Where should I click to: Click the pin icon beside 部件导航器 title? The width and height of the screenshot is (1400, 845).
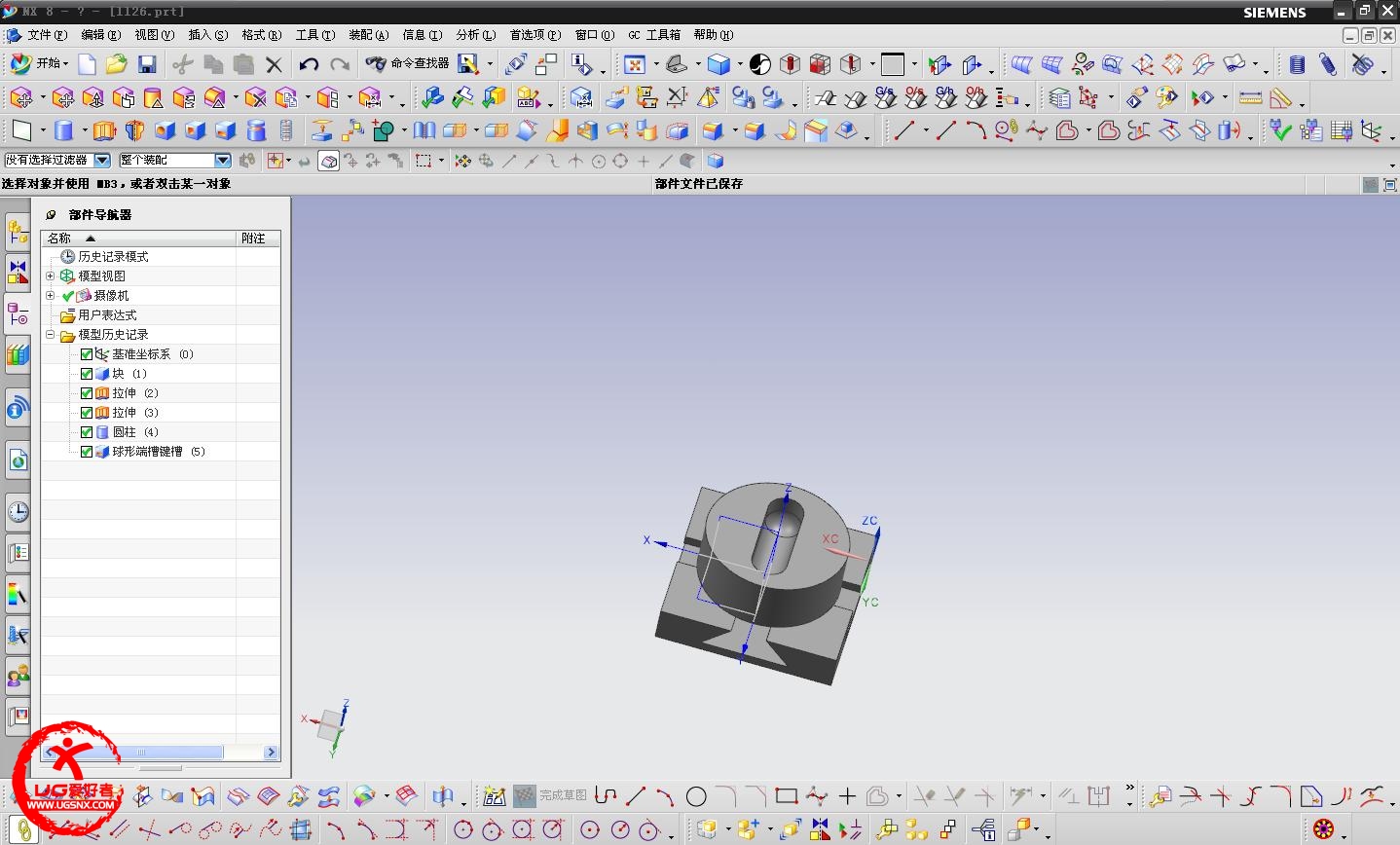[52, 214]
